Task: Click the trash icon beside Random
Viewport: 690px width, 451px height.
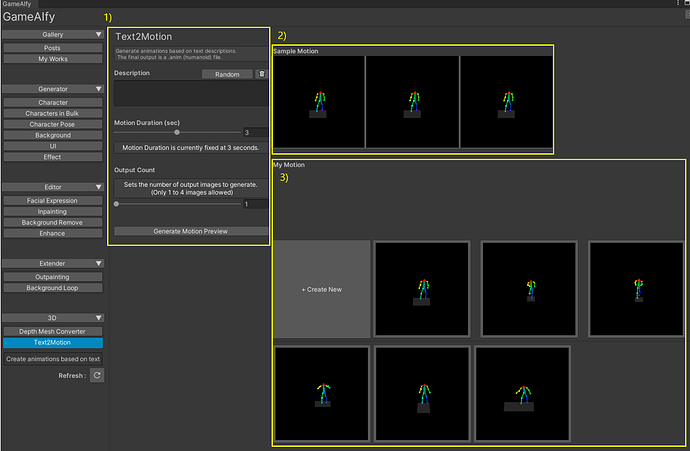Action: point(262,74)
